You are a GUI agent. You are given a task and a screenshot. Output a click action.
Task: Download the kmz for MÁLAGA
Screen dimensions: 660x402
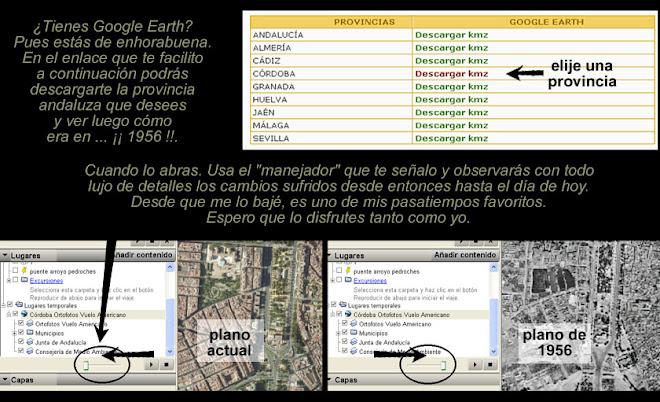(452, 125)
